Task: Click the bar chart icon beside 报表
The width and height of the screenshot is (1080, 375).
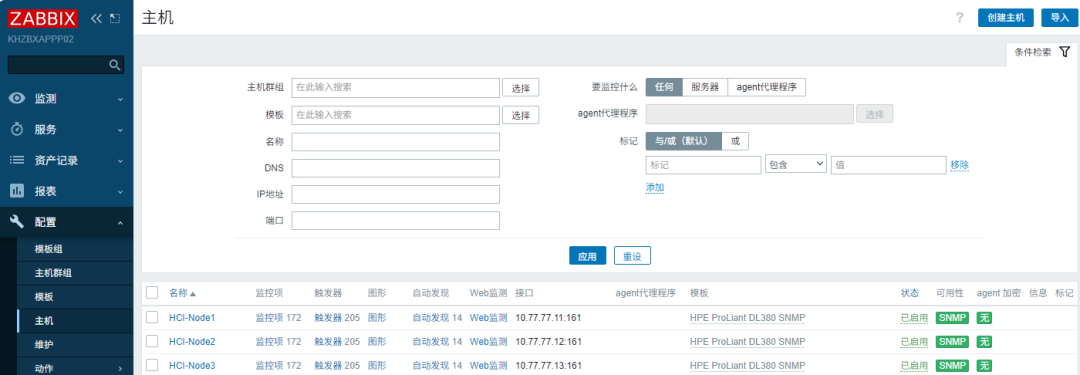Action: click(17, 190)
